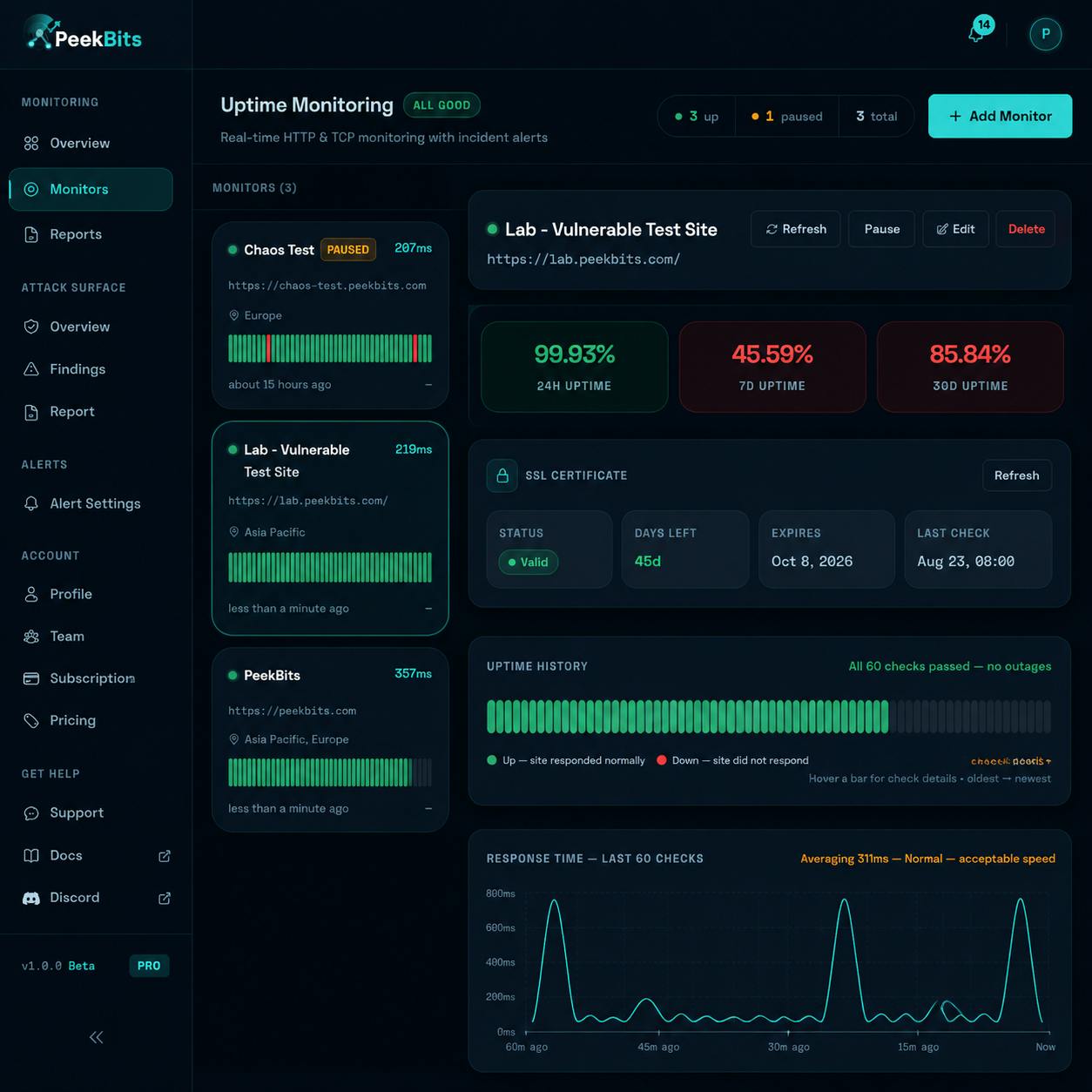Click the Add Monitor button
Image resolution: width=1092 pixels, height=1092 pixels.
pyautogui.click(x=1000, y=116)
